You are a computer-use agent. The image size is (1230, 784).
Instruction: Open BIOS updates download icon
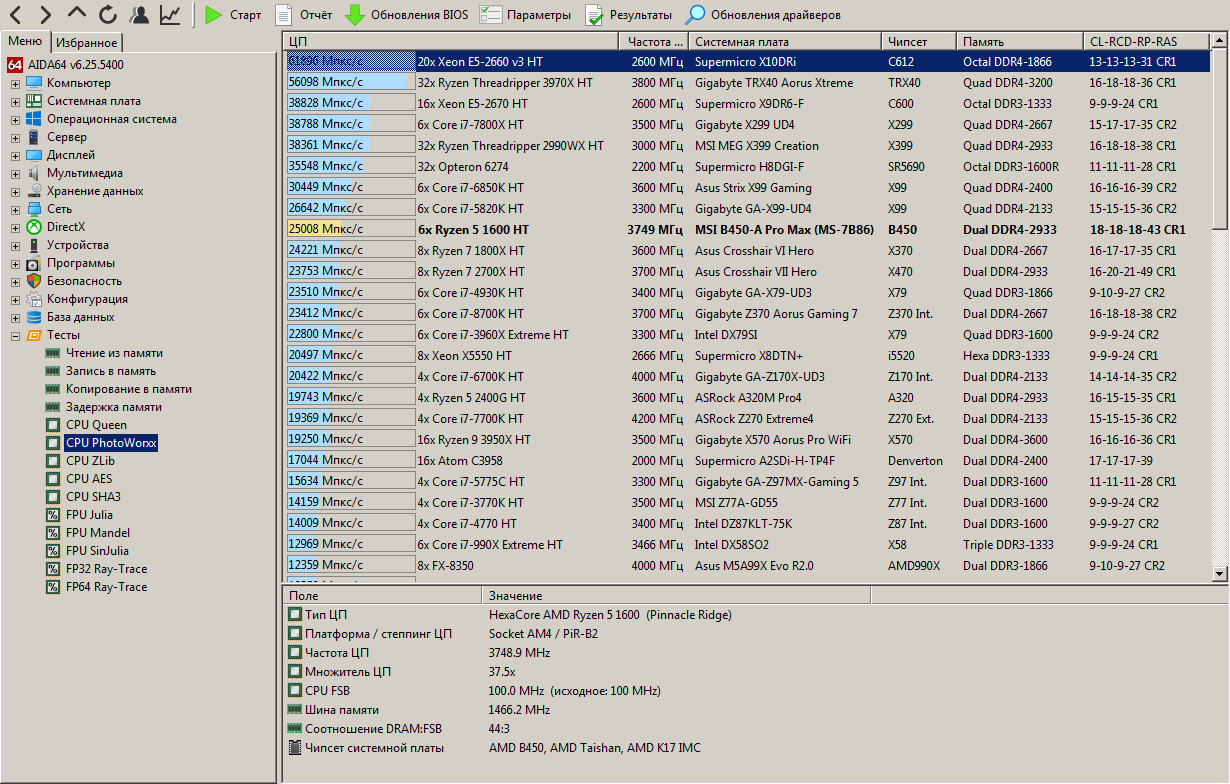(355, 15)
